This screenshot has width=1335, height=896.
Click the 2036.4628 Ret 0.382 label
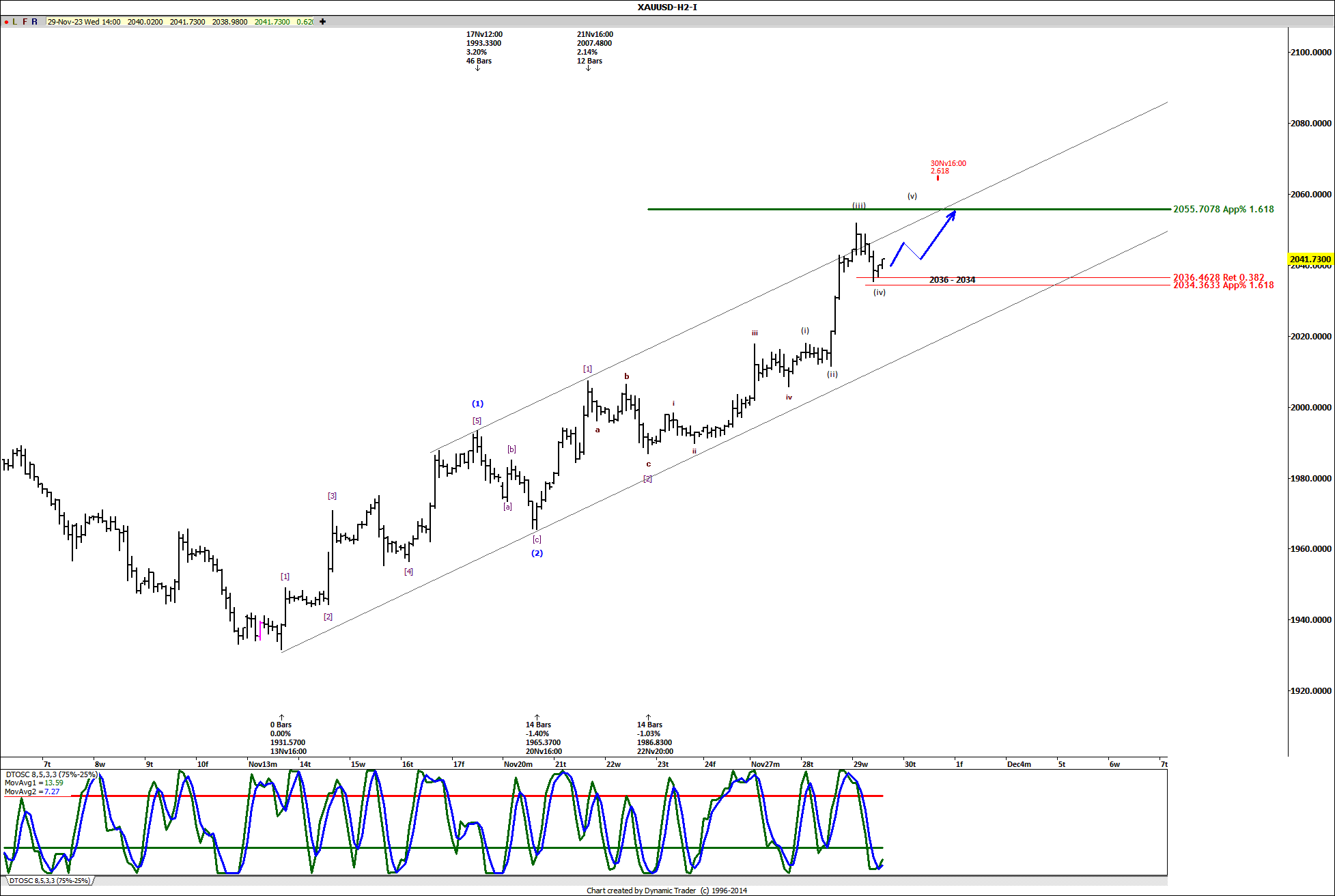click(1218, 277)
